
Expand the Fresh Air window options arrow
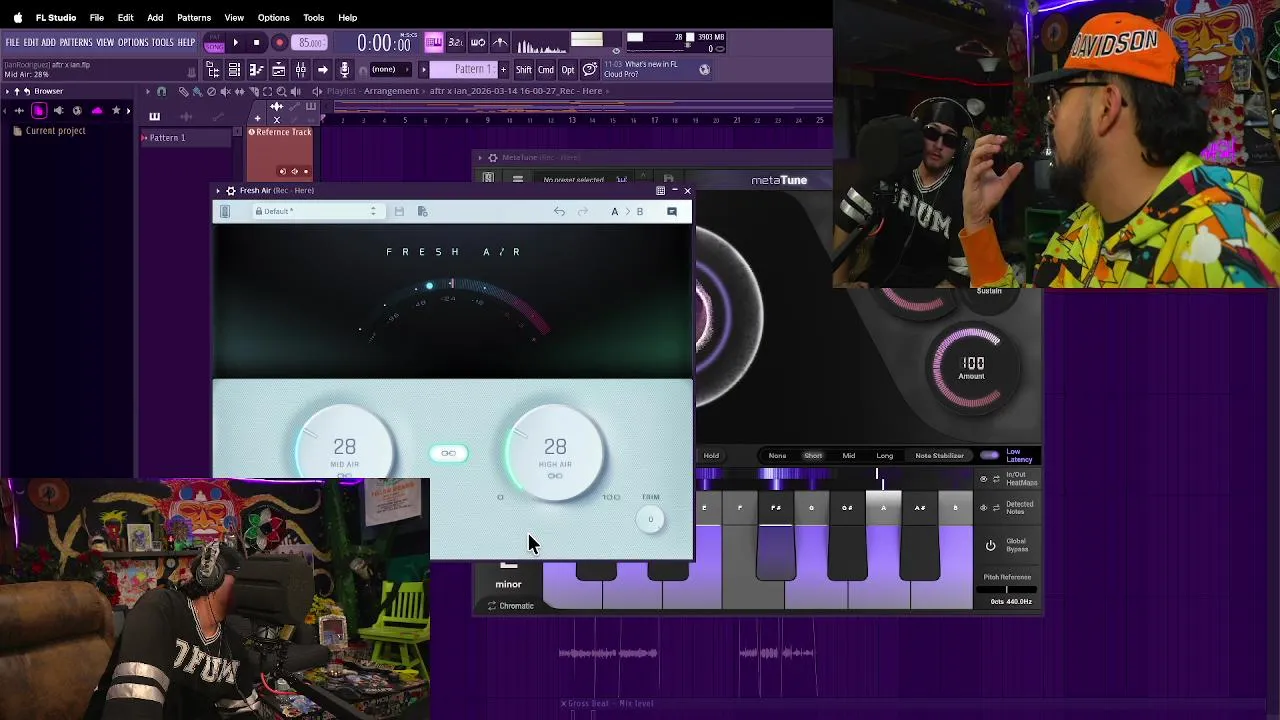[218, 190]
